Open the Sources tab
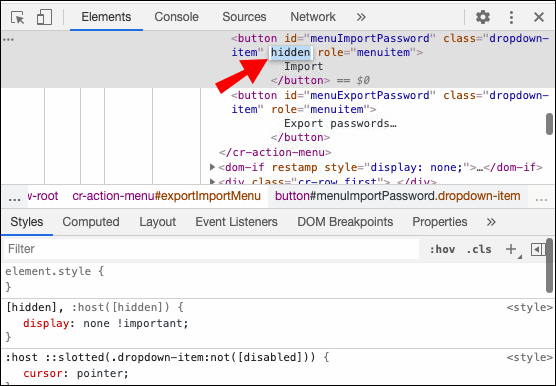Viewport: 556px width, 386px height. 244,17
